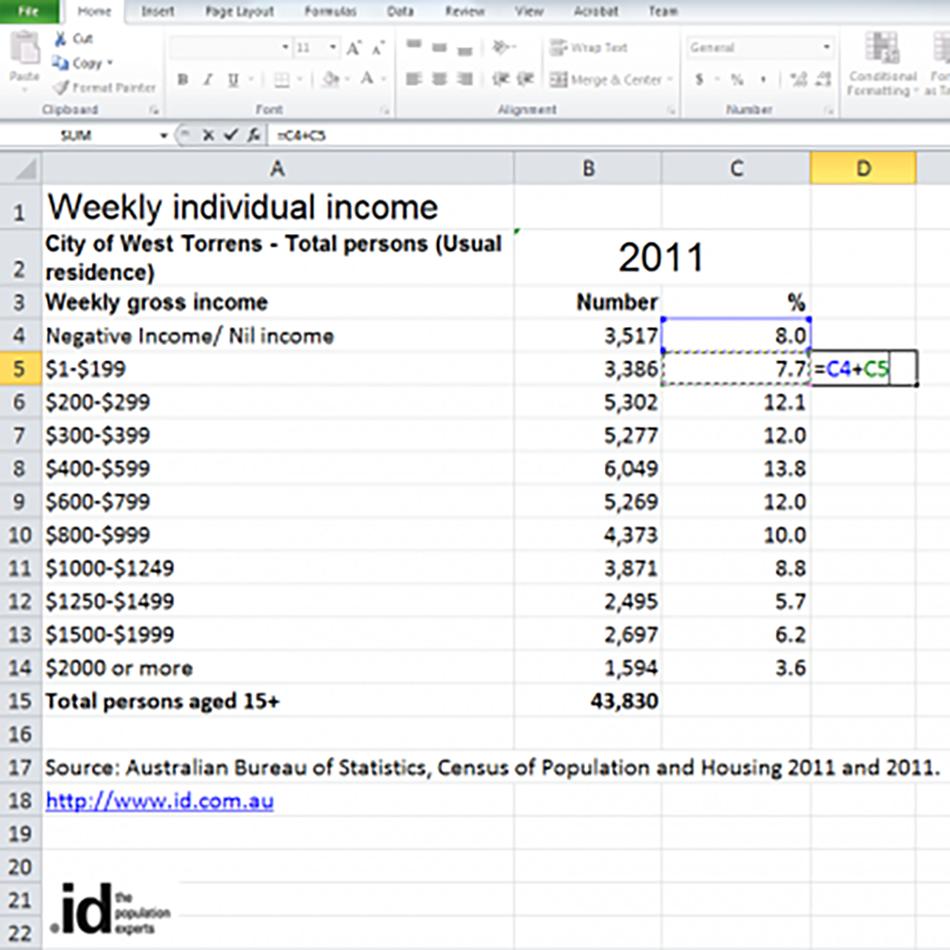Screen dimensions: 950x950
Task: Apply Comma Style number format
Action: [x=763, y=79]
